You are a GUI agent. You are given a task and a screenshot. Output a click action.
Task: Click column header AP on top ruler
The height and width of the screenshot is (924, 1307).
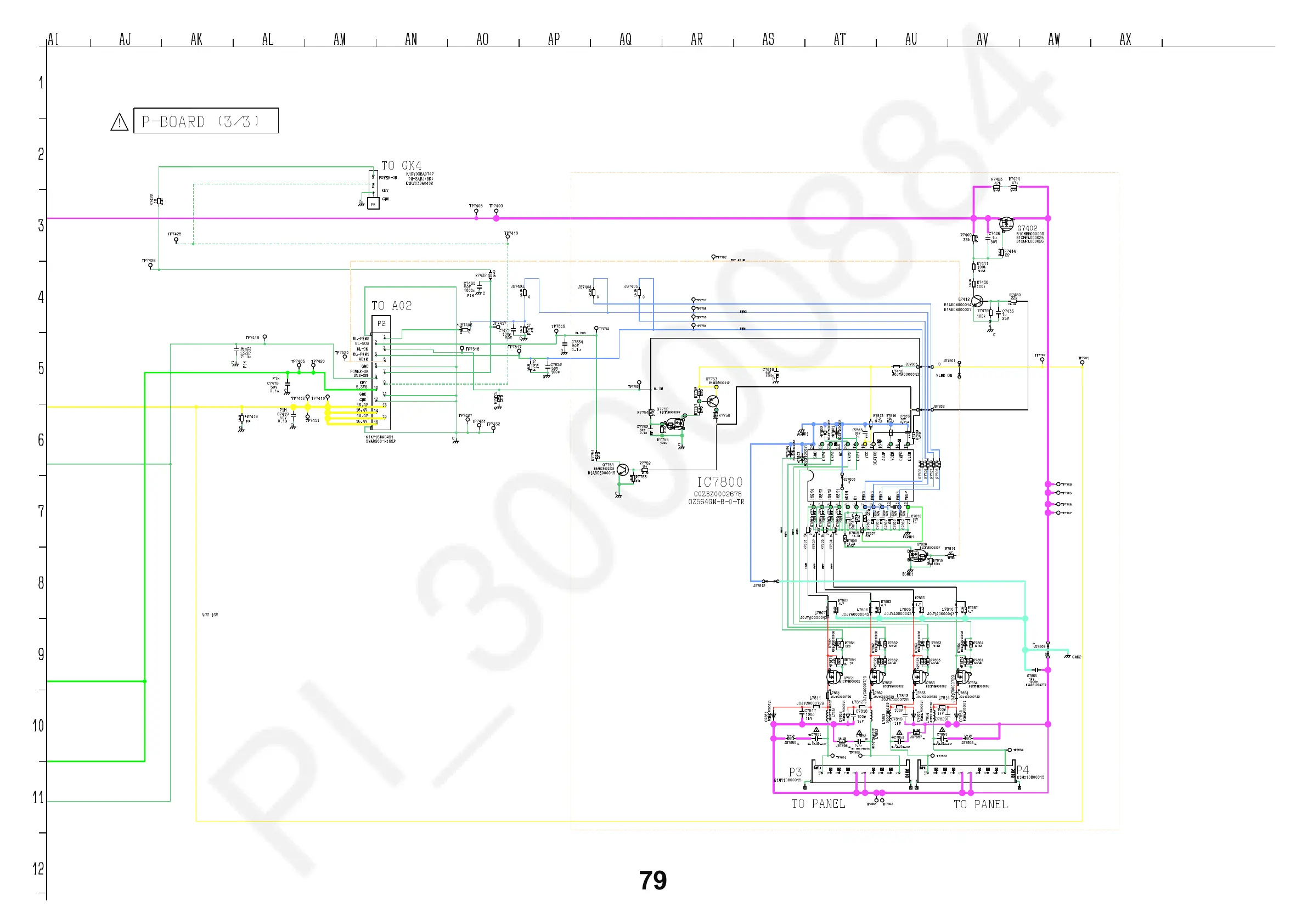(x=554, y=40)
